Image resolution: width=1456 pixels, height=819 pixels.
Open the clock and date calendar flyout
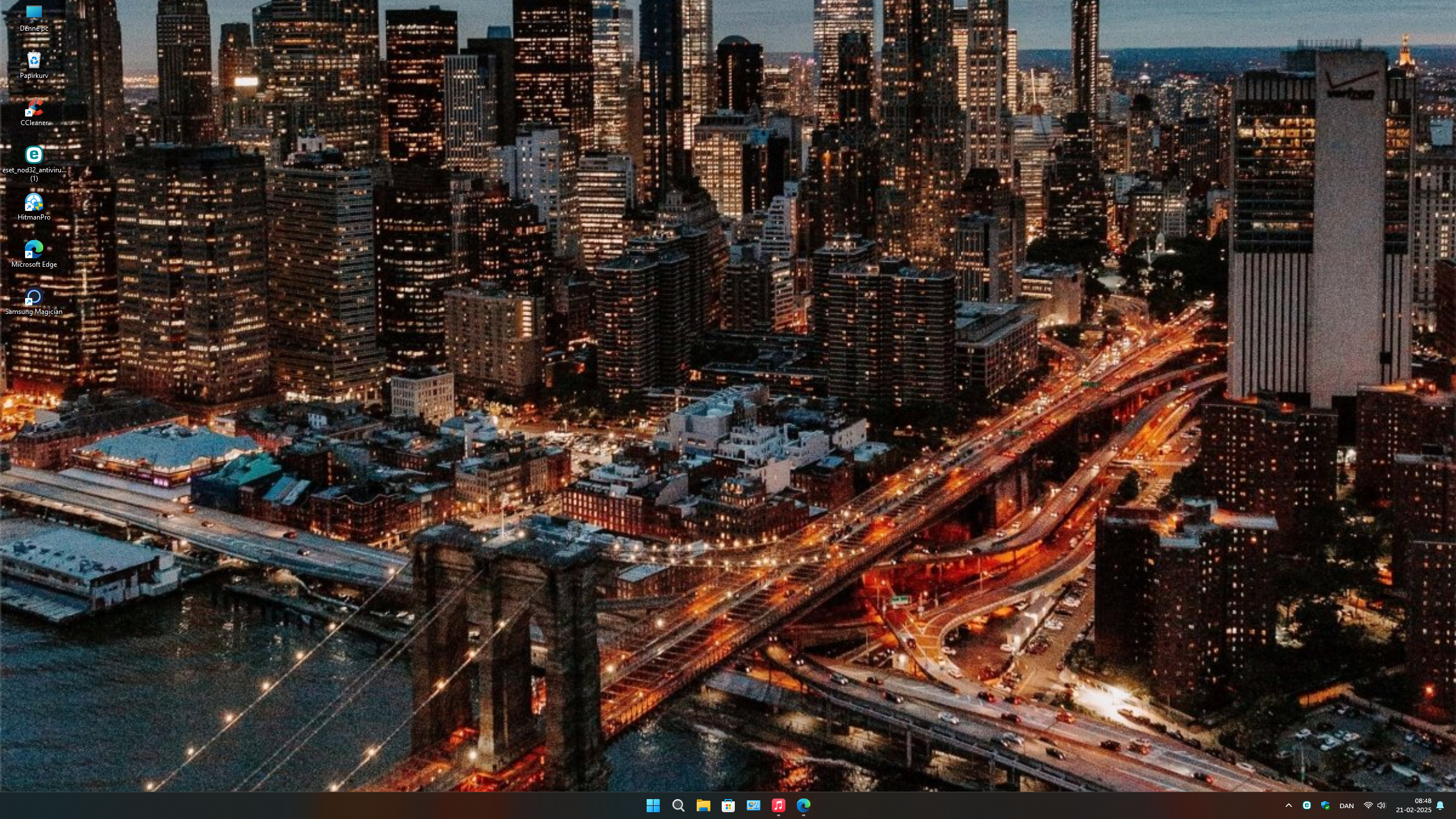[1413, 805]
